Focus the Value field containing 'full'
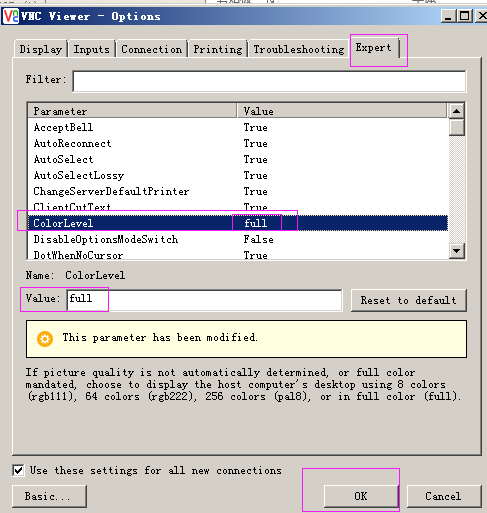Image resolution: width=487 pixels, height=513 pixels. [x=204, y=300]
